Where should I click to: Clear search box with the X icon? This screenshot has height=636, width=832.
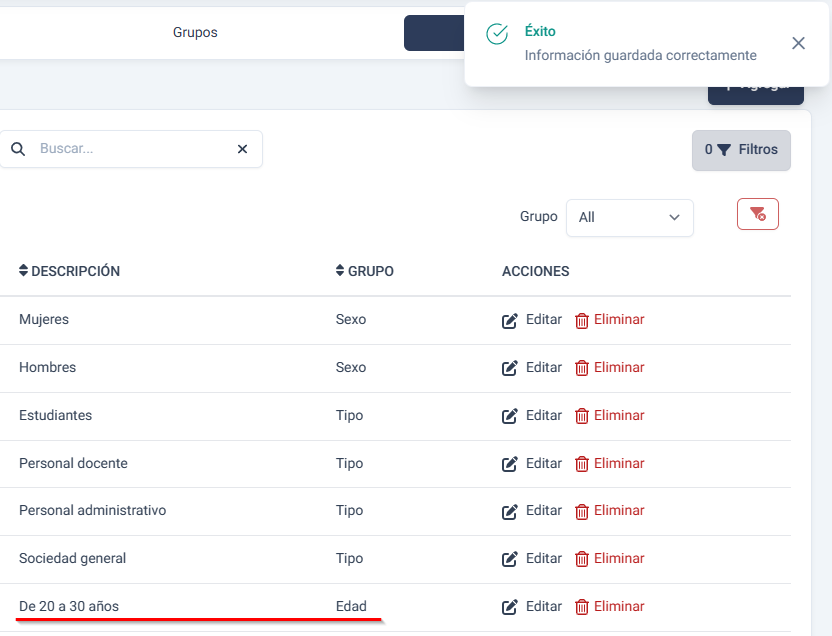242,149
